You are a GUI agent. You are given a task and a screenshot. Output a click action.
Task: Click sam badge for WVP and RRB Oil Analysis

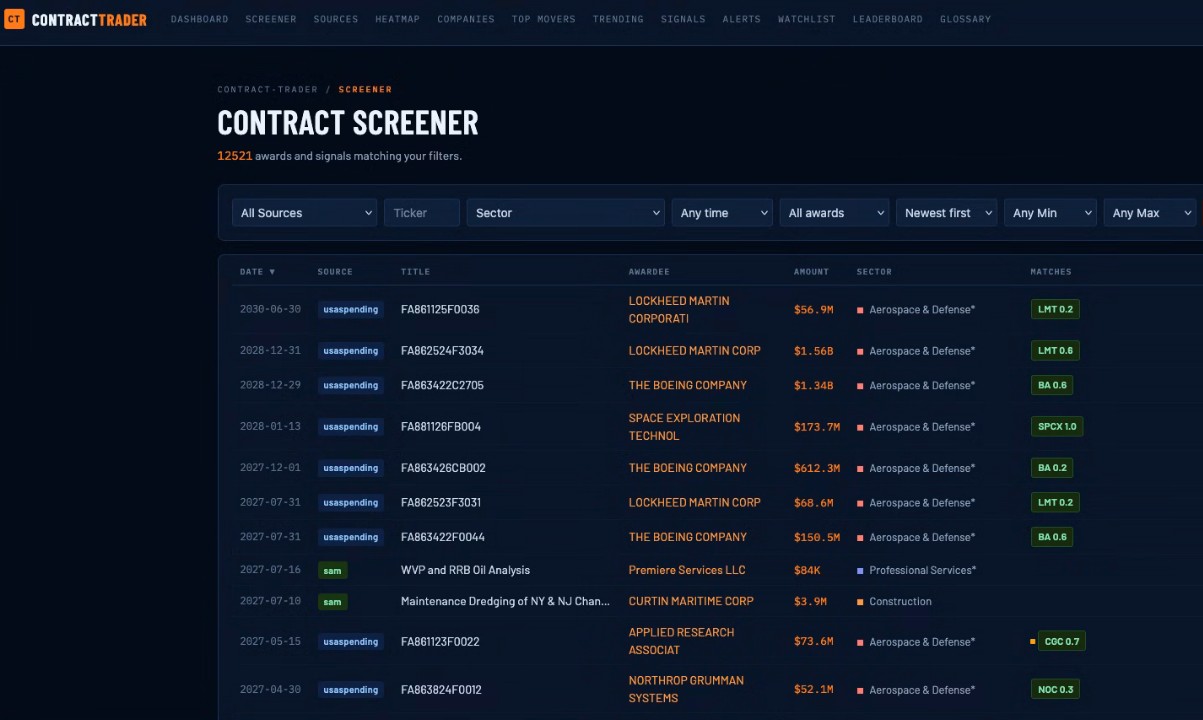pyautogui.click(x=332, y=571)
